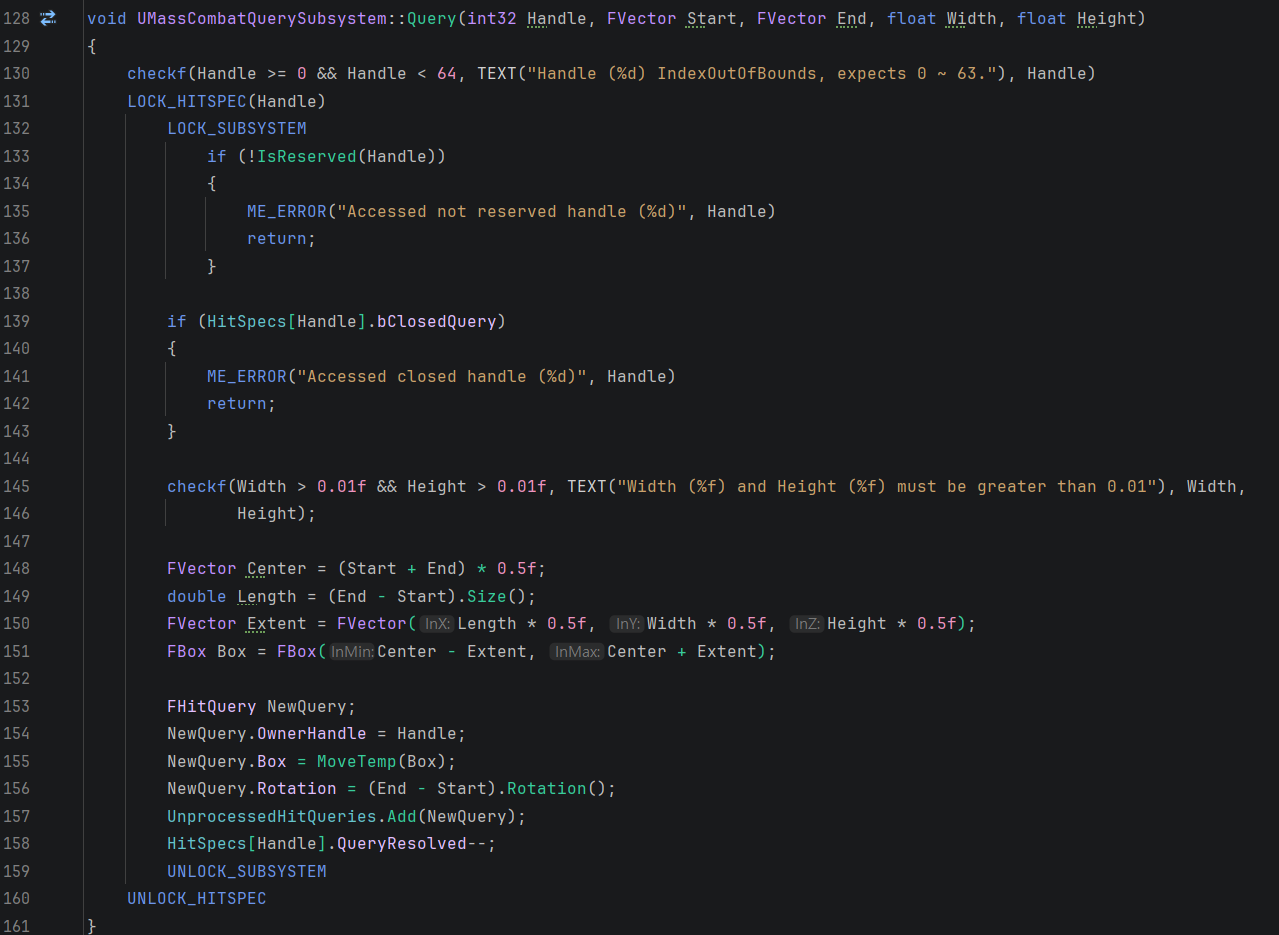Click the switch header/source gutter icon on line 128
The height and width of the screenshot is (935, 1279).
[48, 18]
